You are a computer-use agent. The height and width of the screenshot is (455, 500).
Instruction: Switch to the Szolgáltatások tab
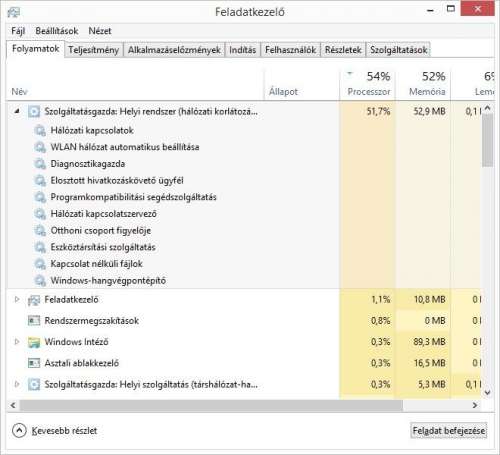[398, 50]
